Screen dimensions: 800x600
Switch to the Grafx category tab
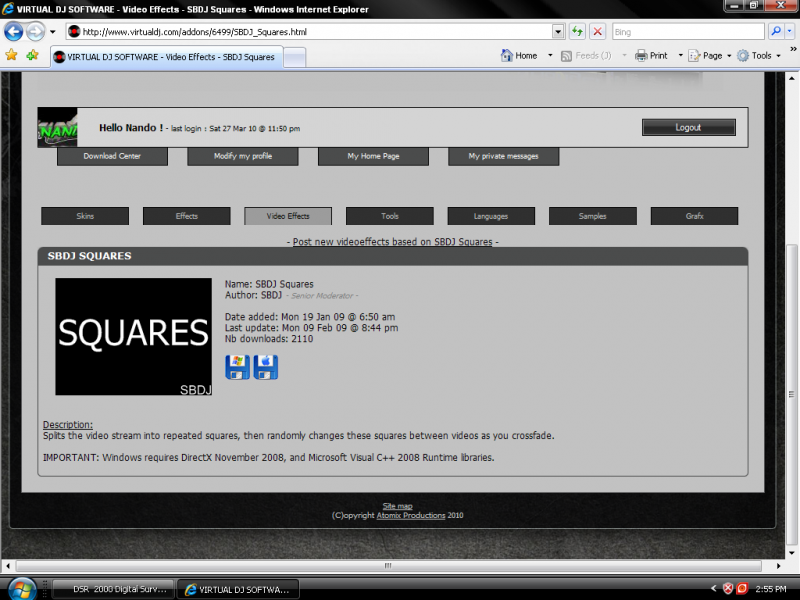694,216
